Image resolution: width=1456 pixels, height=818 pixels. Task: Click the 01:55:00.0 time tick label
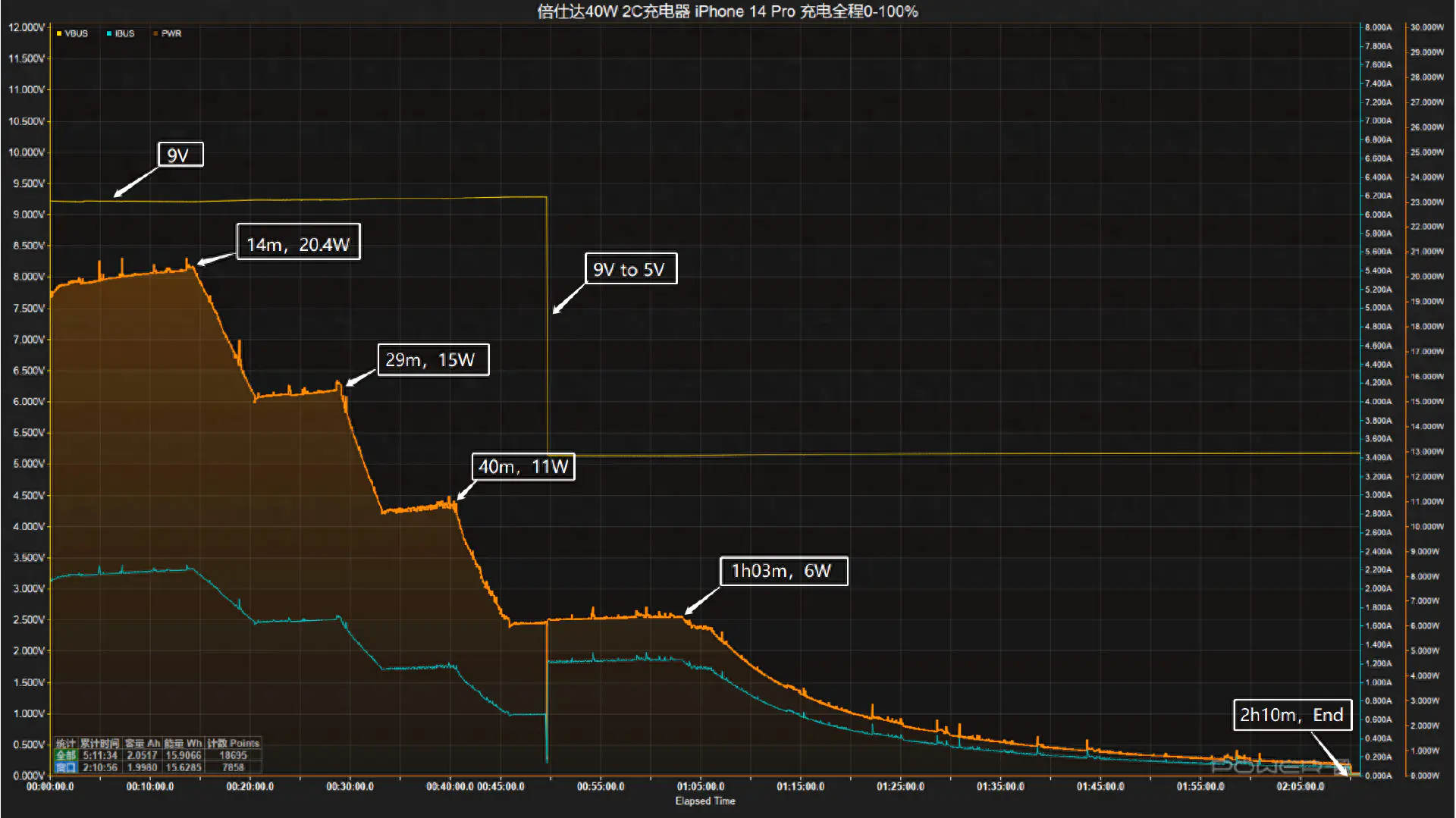[1200, 786]
